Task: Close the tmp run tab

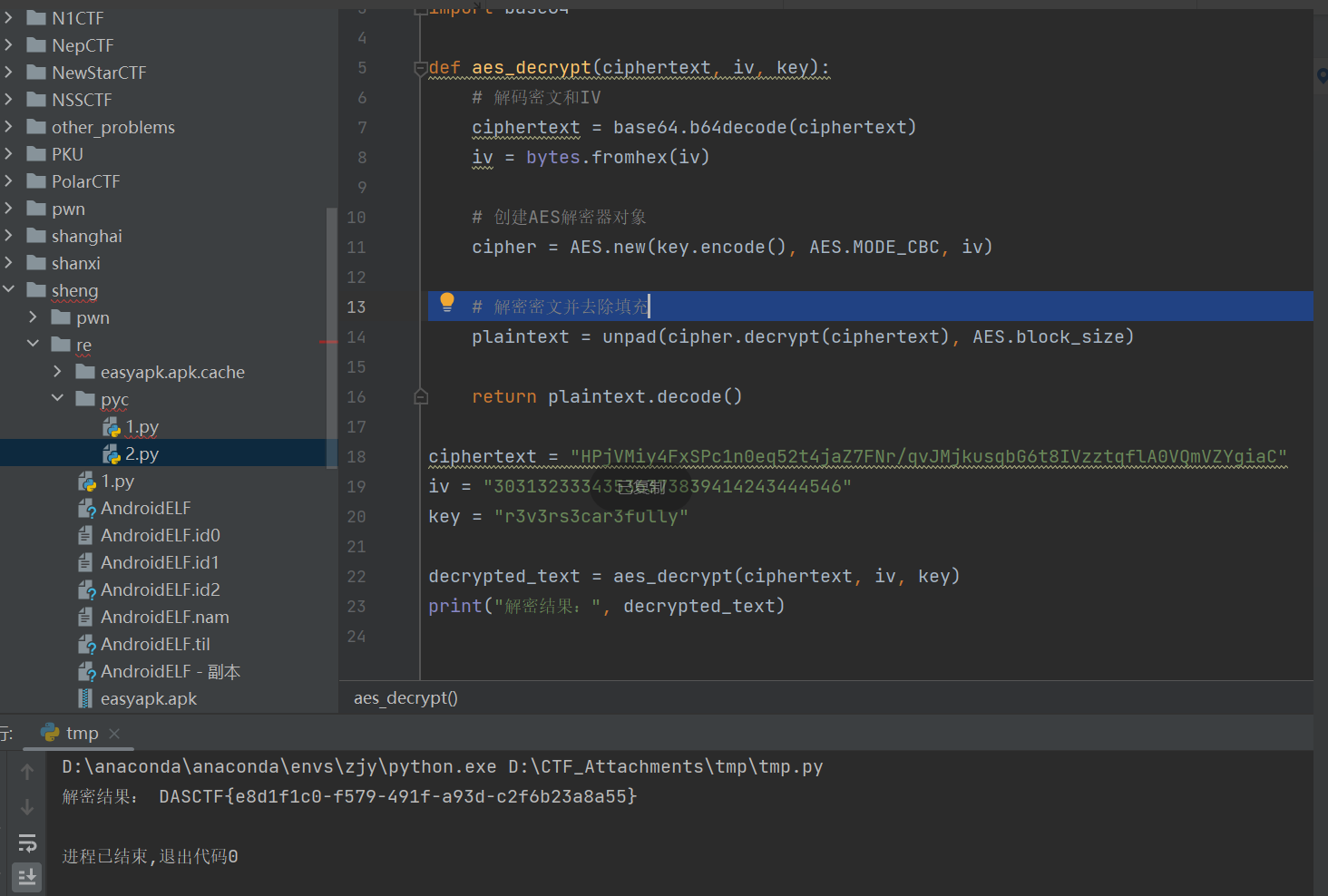Action: pos(114,733)
